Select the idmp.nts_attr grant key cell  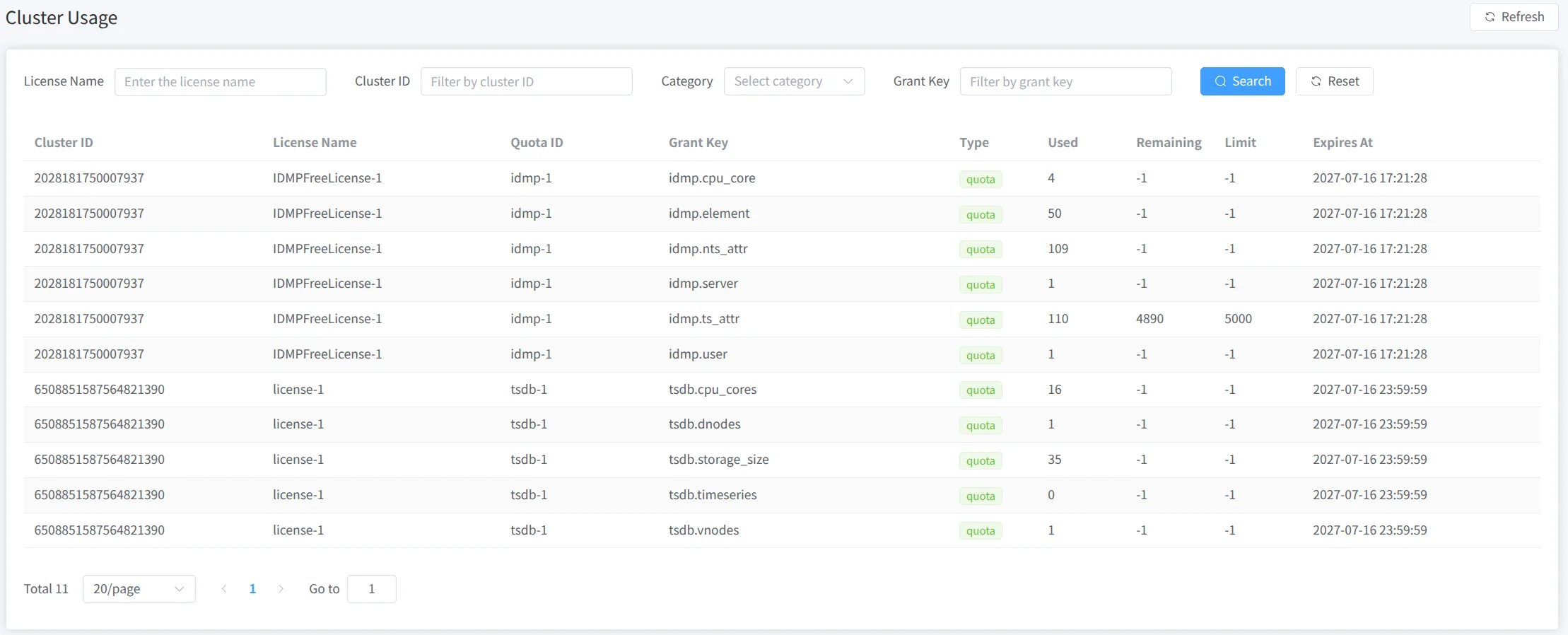click(708, 249)
